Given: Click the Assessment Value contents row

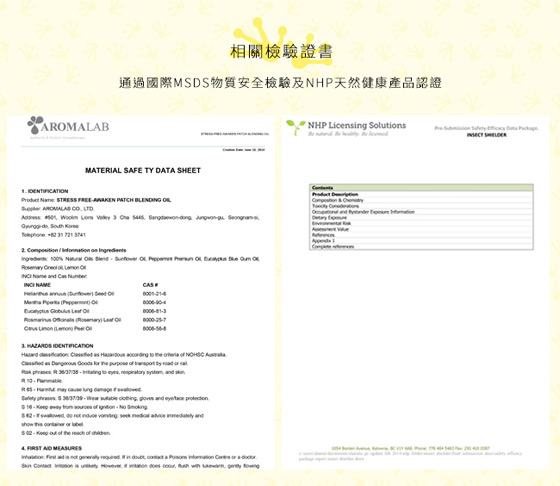Looking at the screenshot, I should pos(421,229).
